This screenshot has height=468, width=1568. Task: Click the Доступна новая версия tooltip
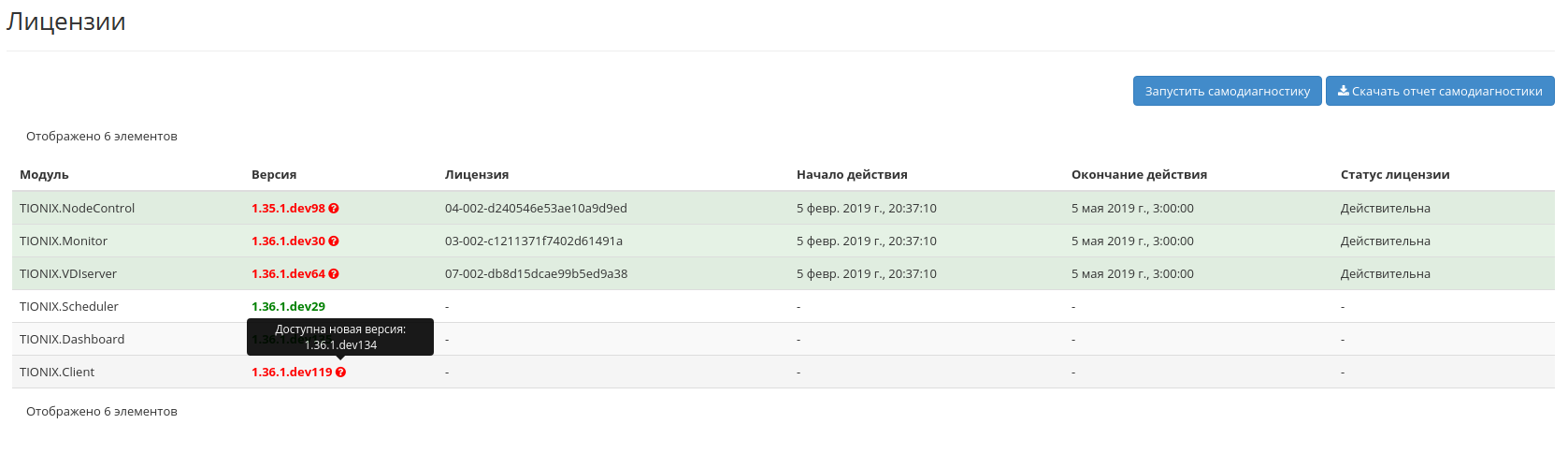tap(340, 337)
